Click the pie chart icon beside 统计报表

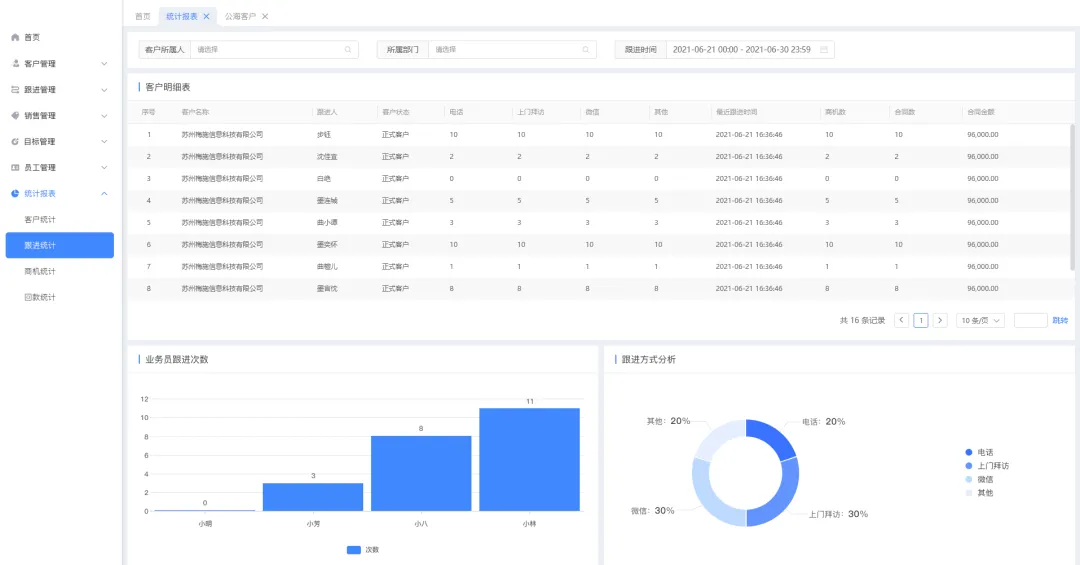point(15,194)
